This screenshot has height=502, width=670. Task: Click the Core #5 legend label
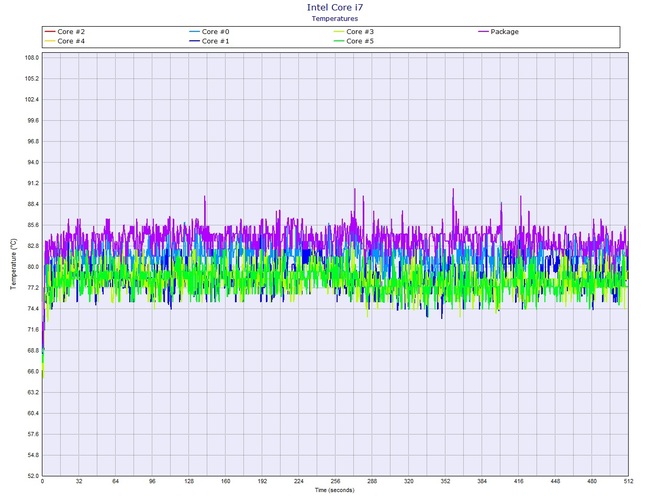pos(360,41)
